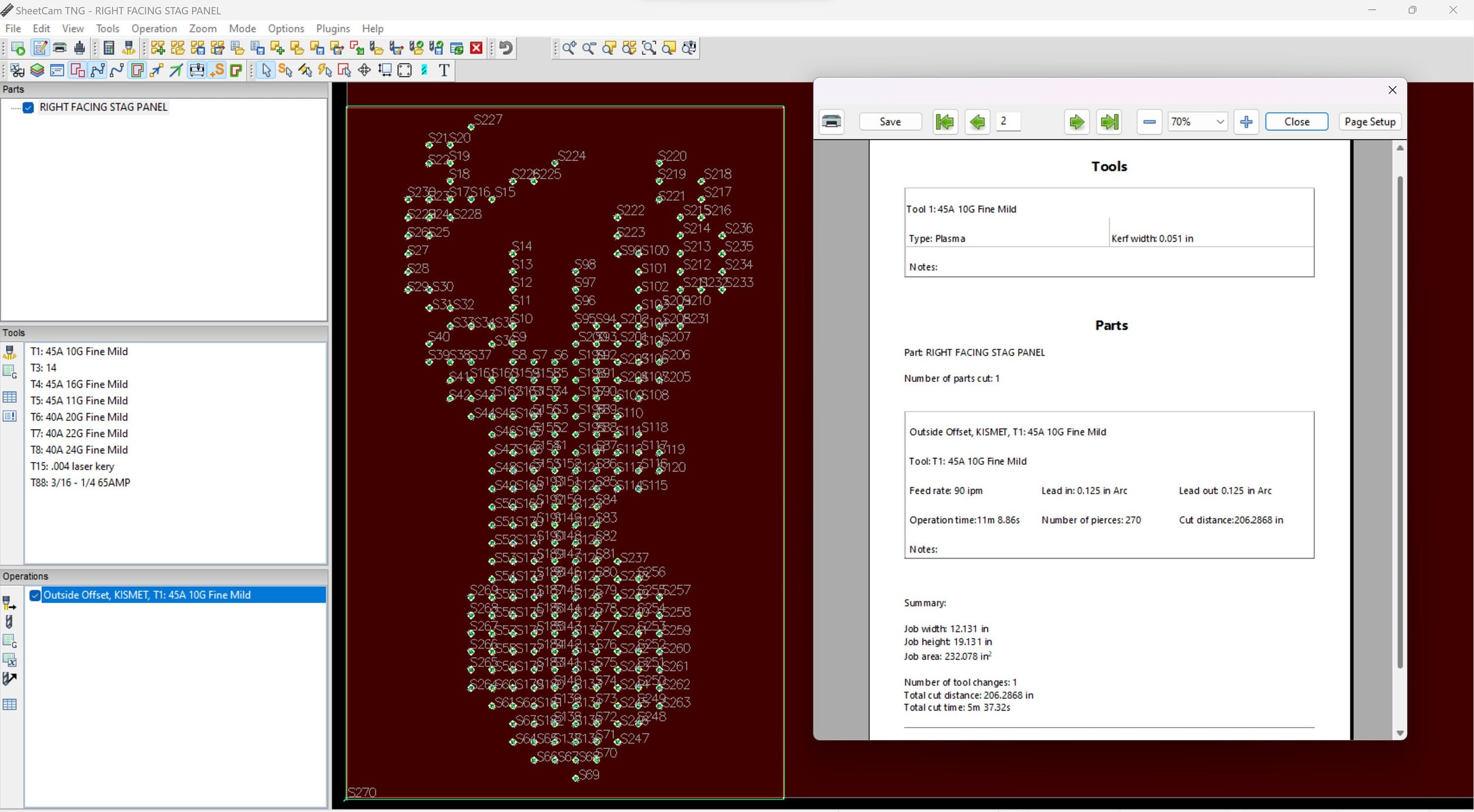Image resolution: width=1474 pixels, height=812 pixels.
Task: Click the new plasma tool icon in Tools panel
Action: pyautogui.click(x=10, y=352)
